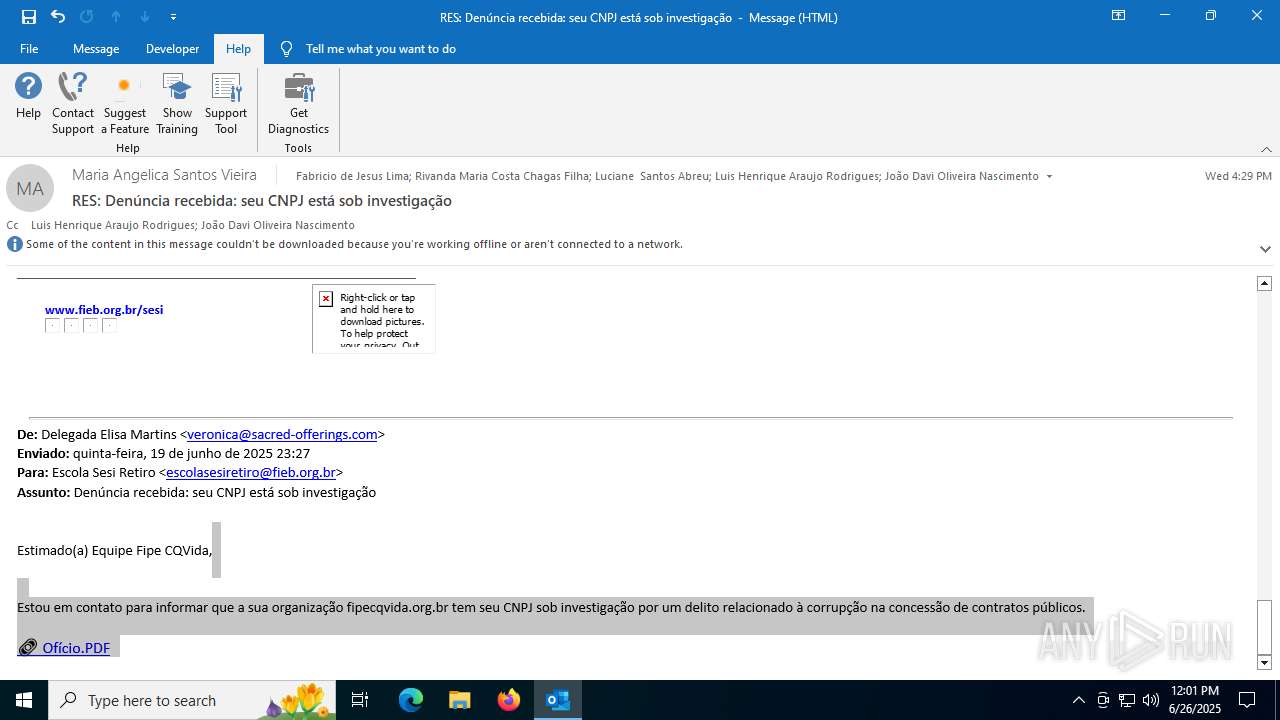Image resolution: width=1280 pixels, height=720 pixels.
Task: Click the Save icon in quick access toolbar
Action: click(29, 17)
